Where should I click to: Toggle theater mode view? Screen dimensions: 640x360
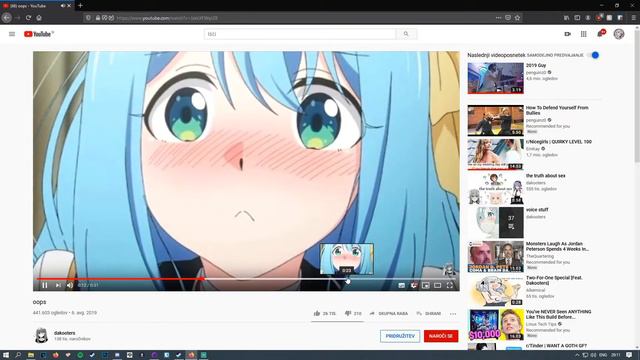[x=438, y=285]
